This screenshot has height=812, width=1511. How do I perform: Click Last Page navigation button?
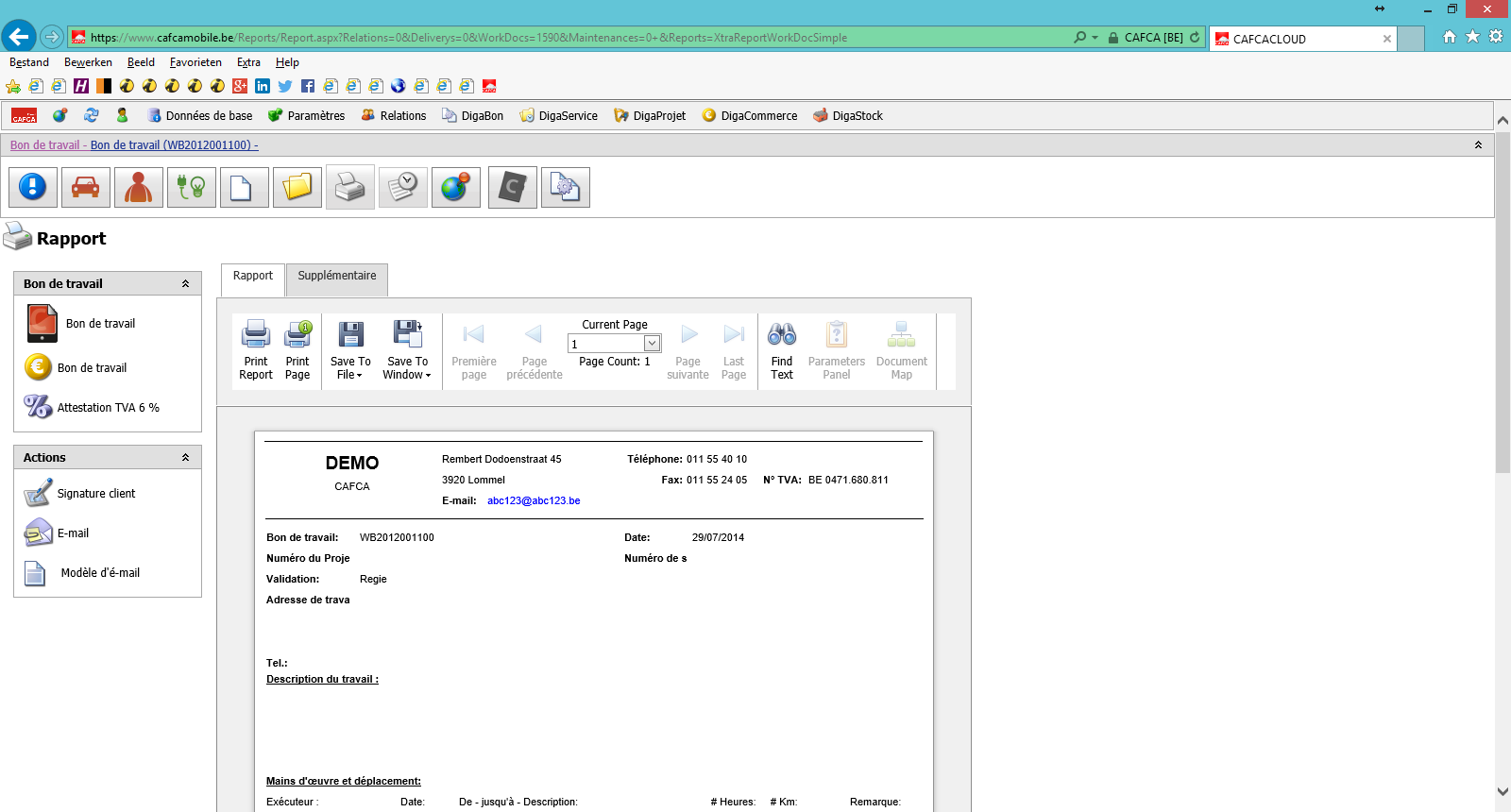tap(734, 350)
